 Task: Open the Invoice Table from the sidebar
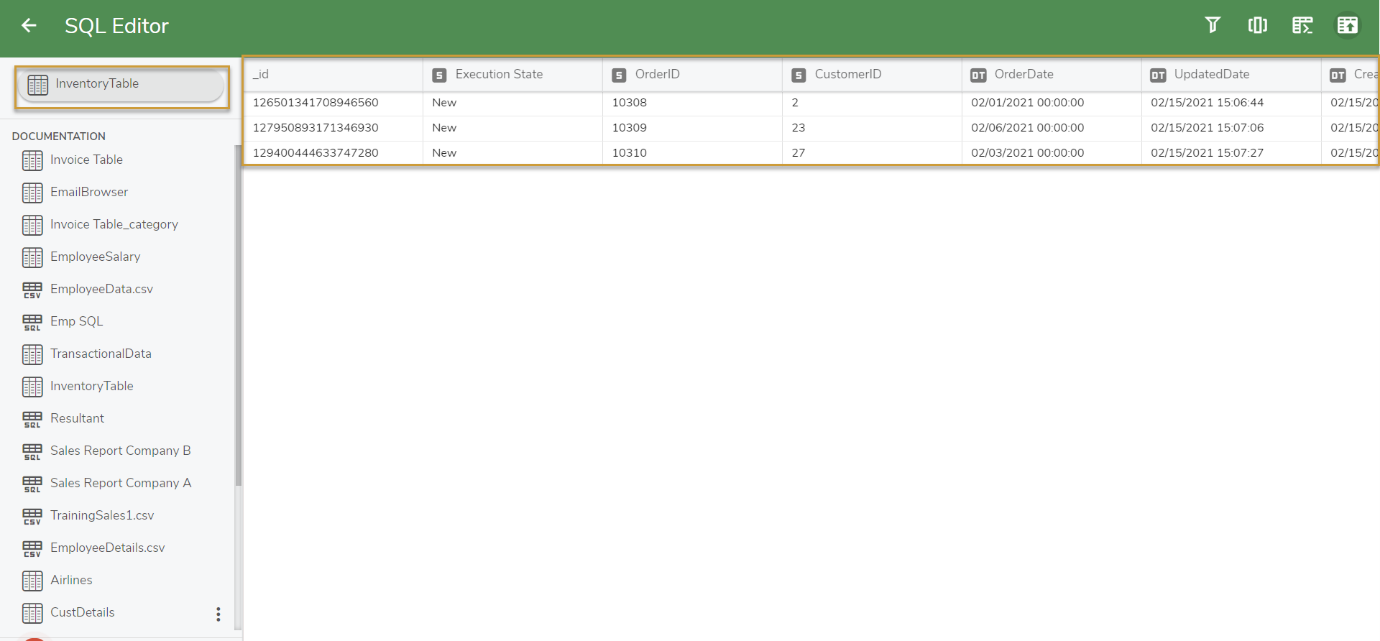click(86, 159)
